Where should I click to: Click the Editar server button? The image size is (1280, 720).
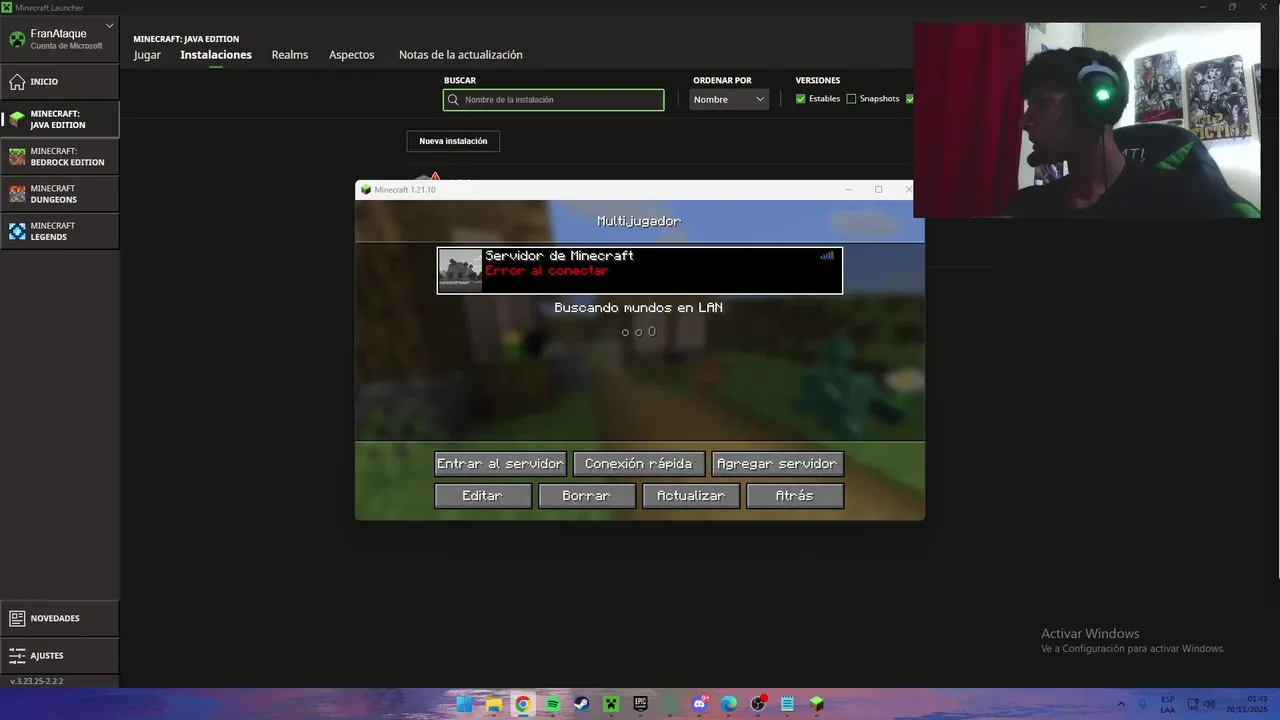coord(482,496)
